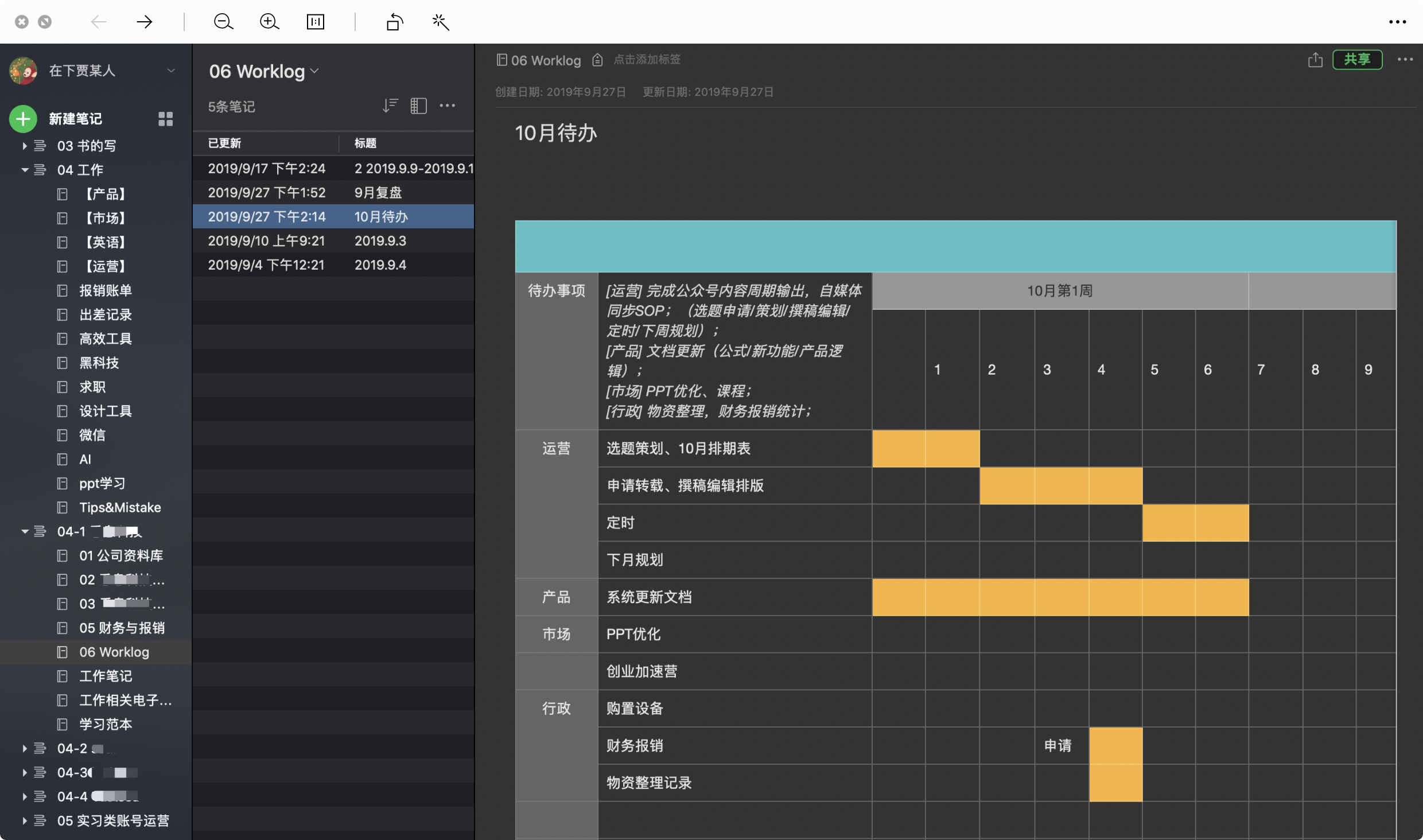Click the zoom out magnifier icon

(x=223, y=22)
